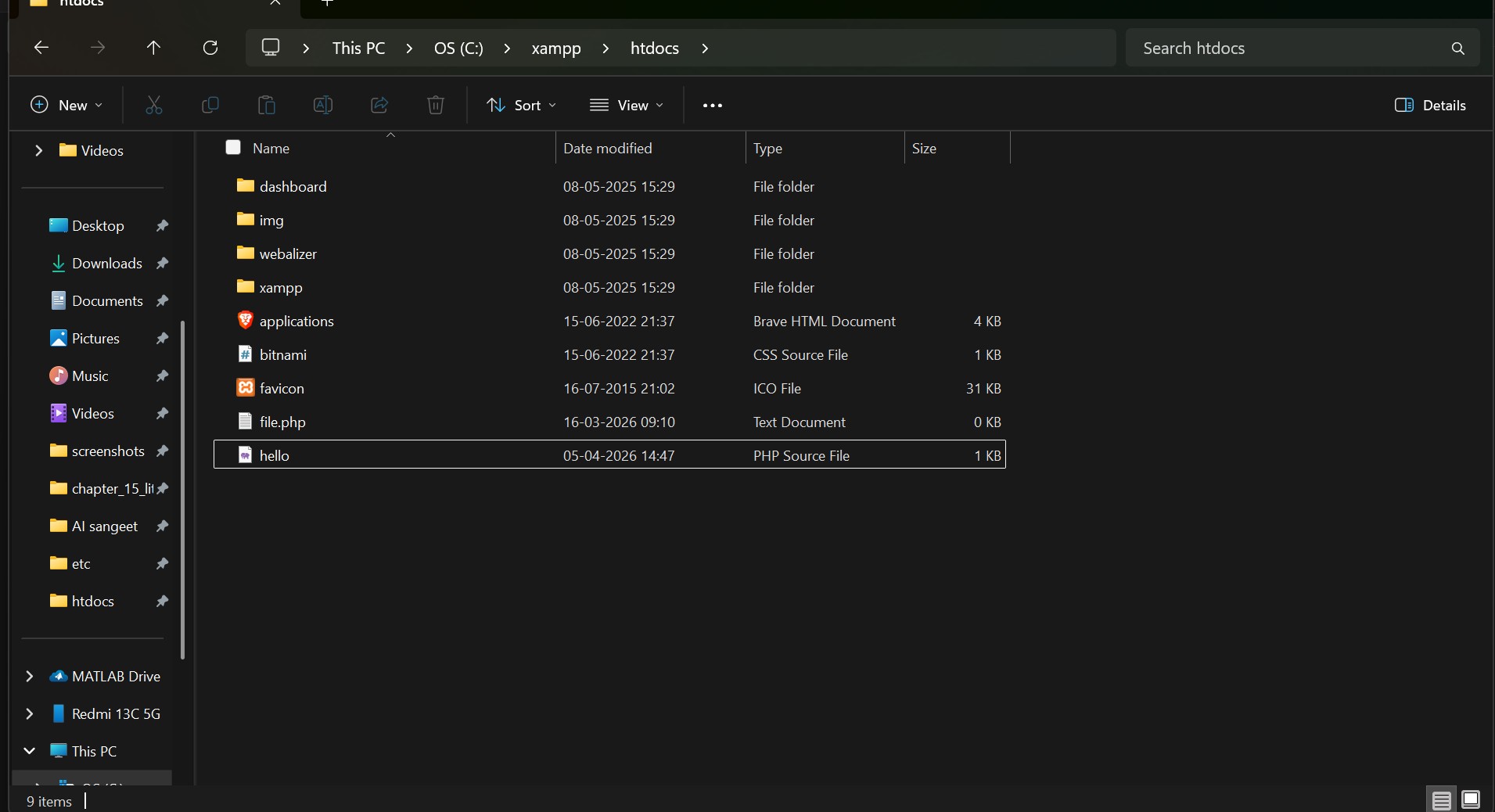Open the Sort options dropdown

520,106
